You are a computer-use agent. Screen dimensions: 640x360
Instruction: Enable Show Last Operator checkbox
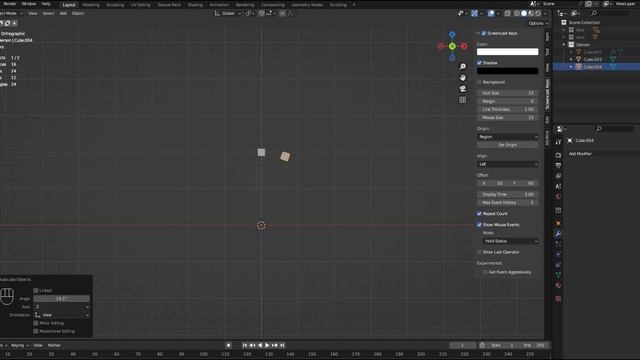click(480, 252)
